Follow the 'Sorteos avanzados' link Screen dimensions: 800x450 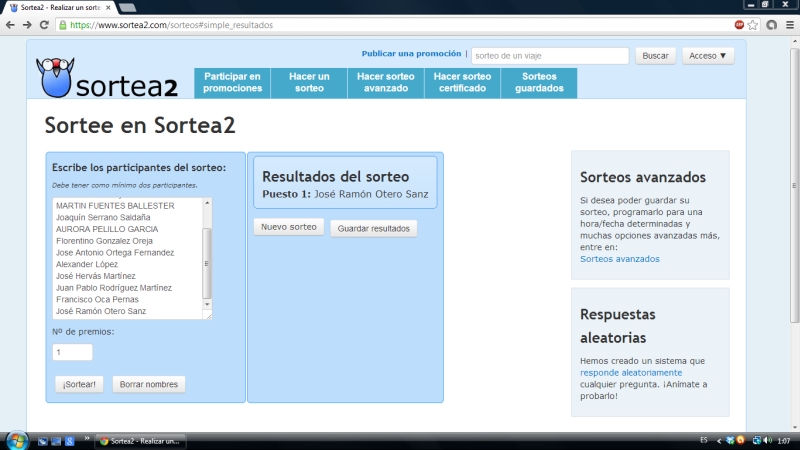point(619,259)
